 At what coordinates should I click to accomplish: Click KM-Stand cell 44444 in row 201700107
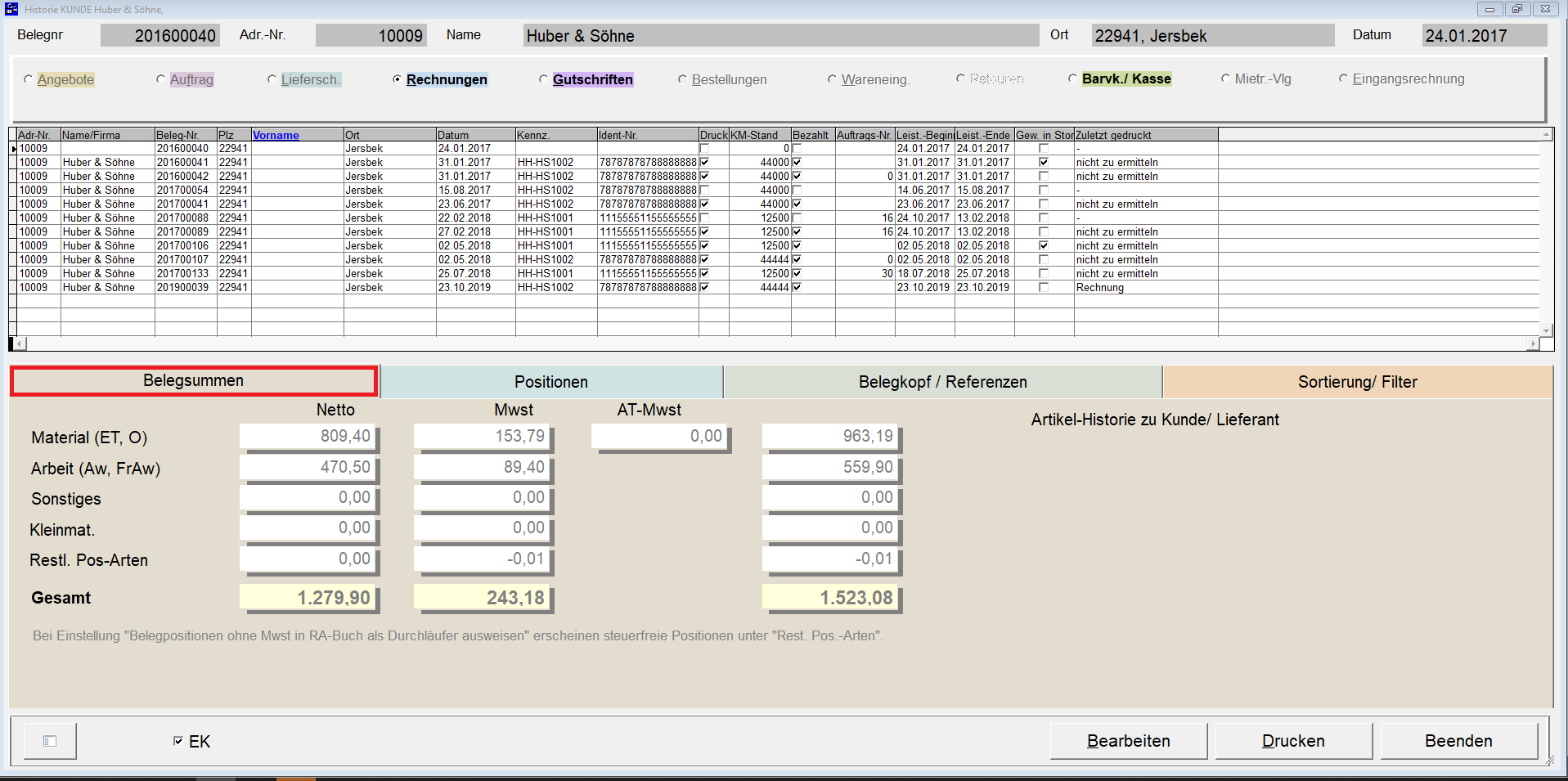point(759,259)
